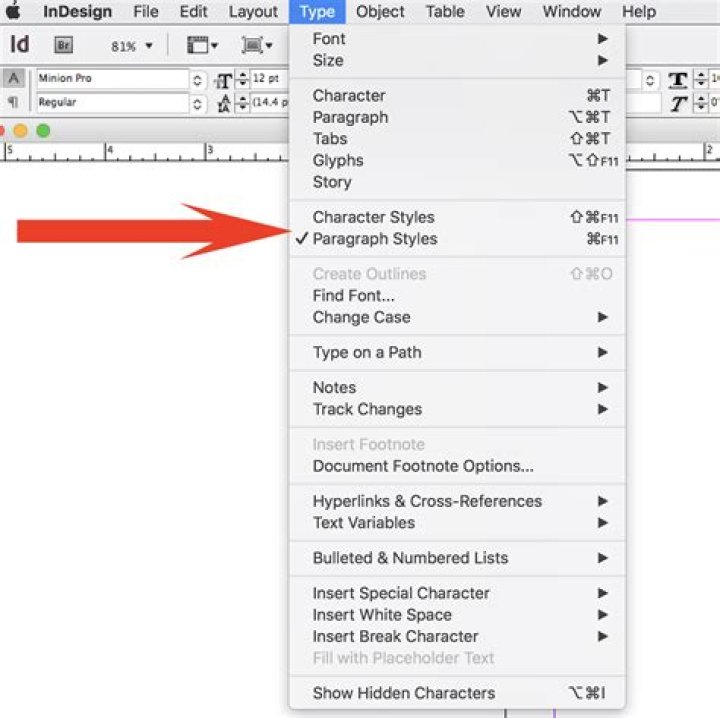Choose Paragraph from Type menu
Viewport: 720px width, 718px height.
click(x=457, y=117)
